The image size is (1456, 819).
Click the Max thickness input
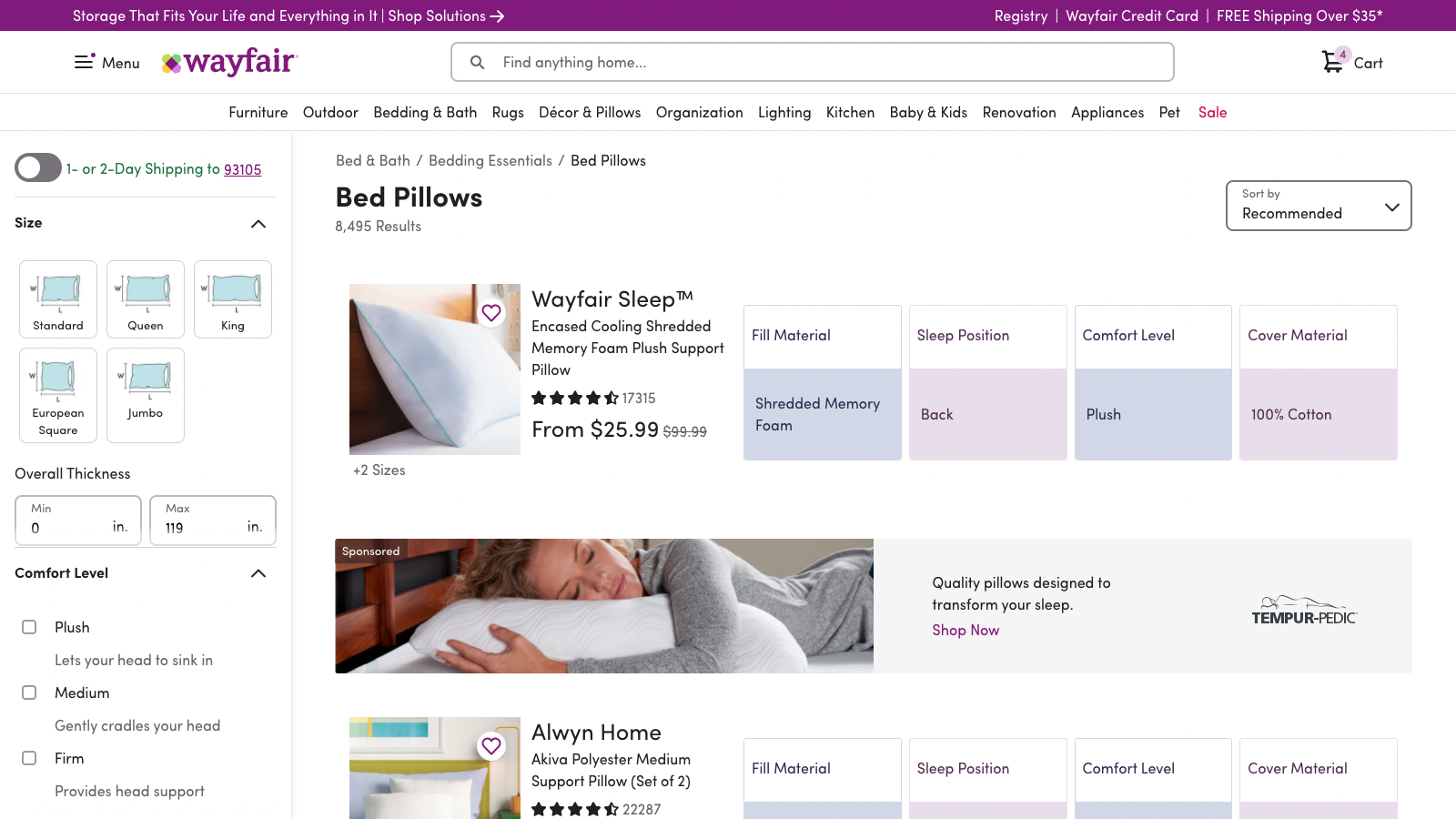(213, 521)
